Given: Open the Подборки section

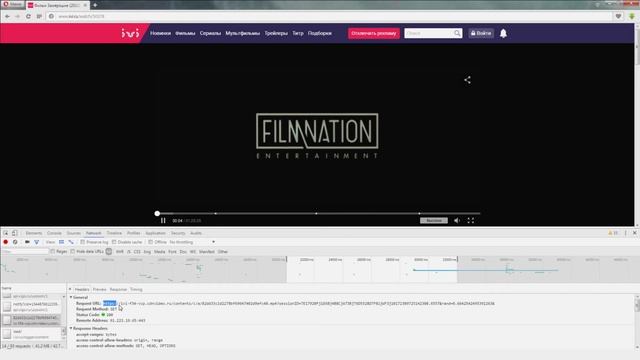Looking at the screenshot, I should click(320, 33).
